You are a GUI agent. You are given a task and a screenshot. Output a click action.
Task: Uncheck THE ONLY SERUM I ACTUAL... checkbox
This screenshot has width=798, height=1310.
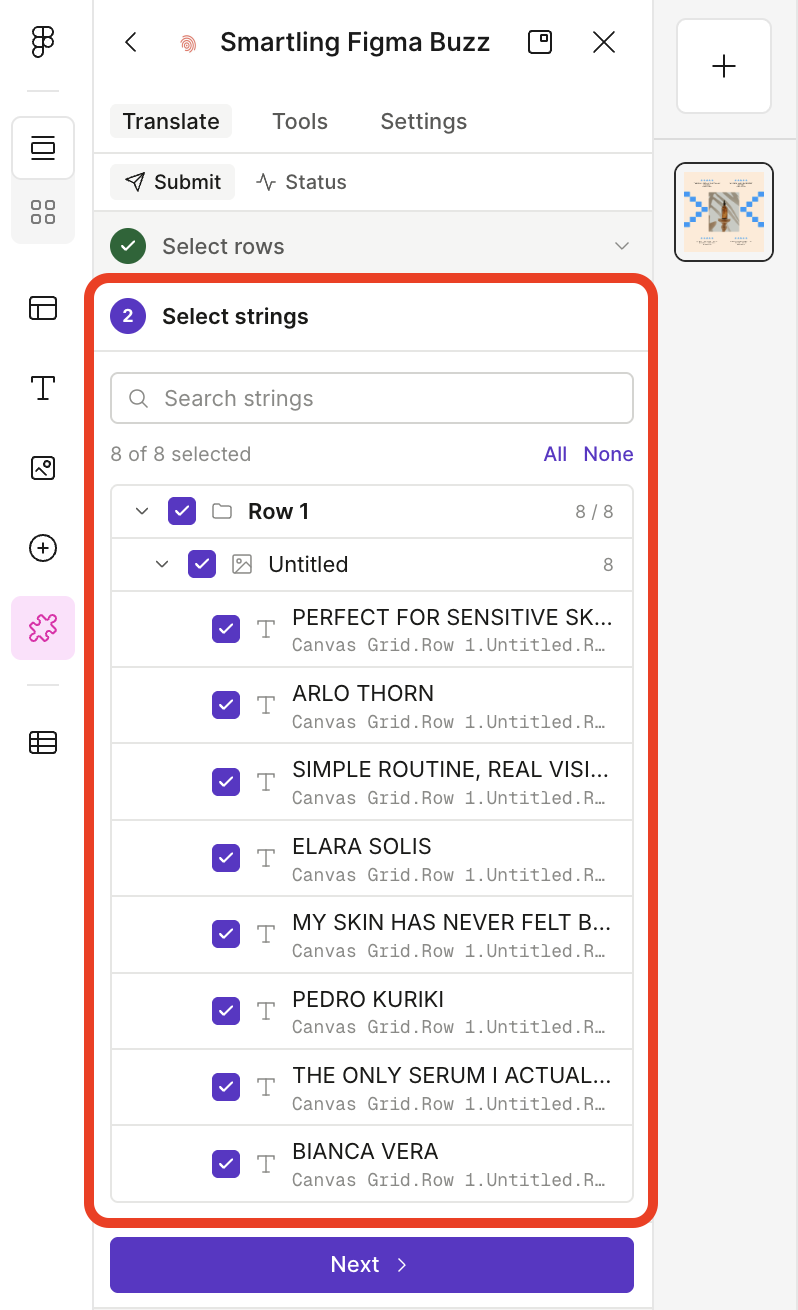[x=226, y=1086]
